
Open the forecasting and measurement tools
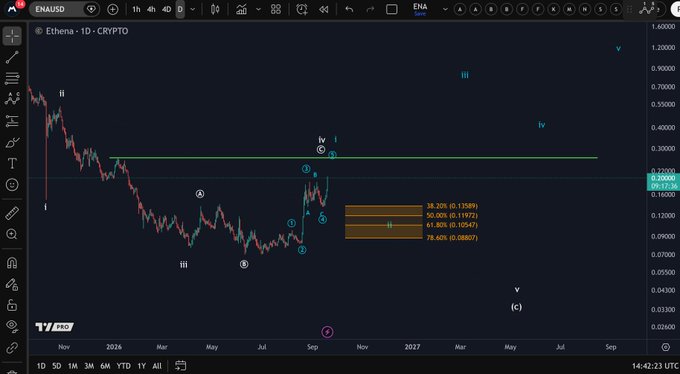click(x=12, y=121)
